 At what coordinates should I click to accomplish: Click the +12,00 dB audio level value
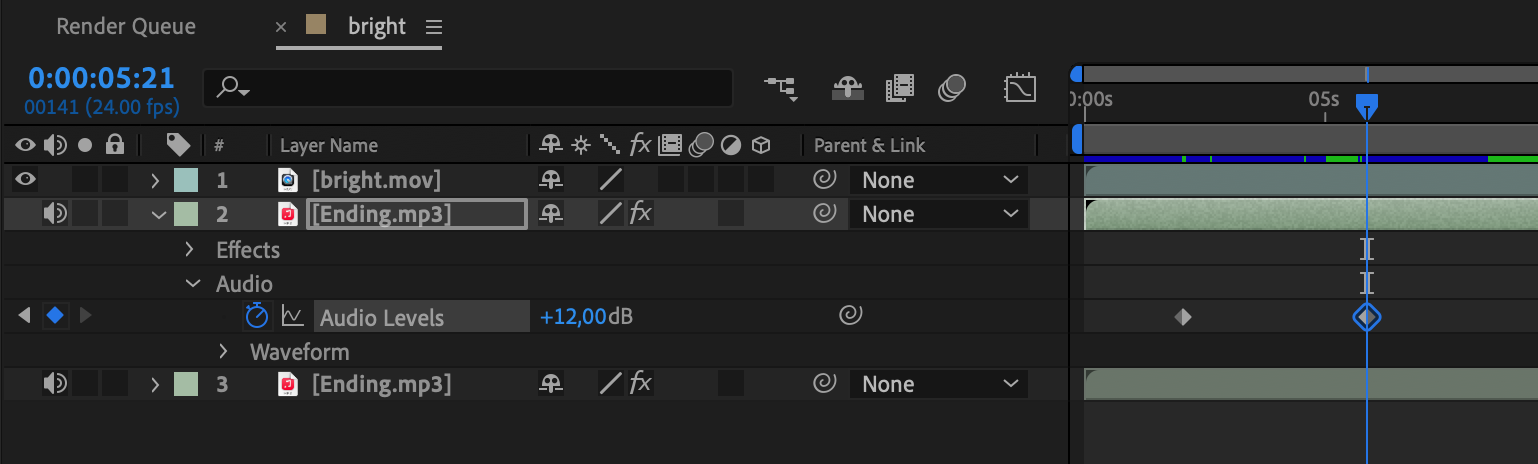coord(573,317)
